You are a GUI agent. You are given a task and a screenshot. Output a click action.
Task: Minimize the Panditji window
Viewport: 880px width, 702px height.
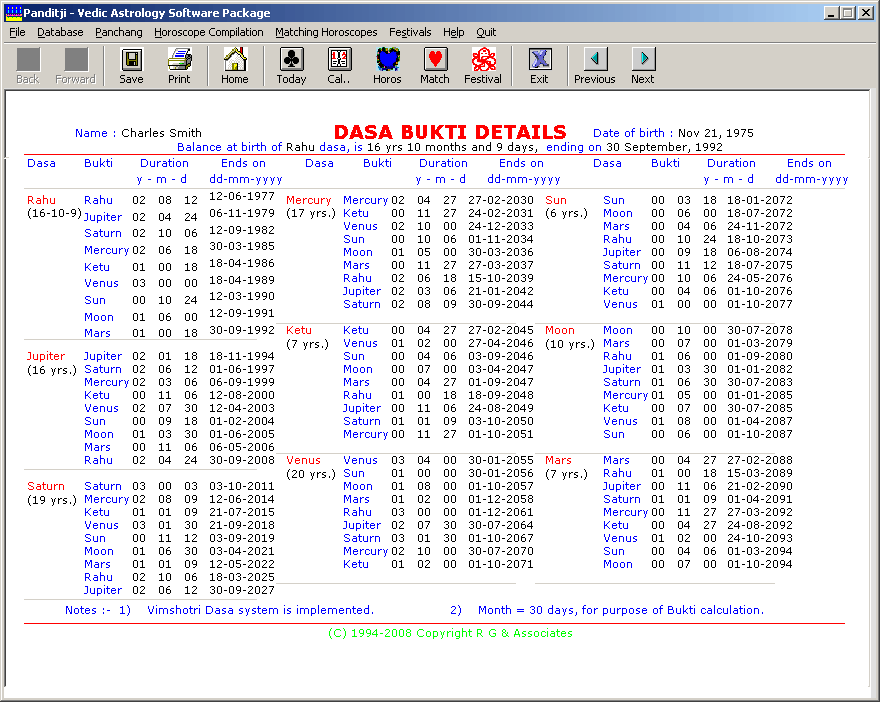(831, 12)
